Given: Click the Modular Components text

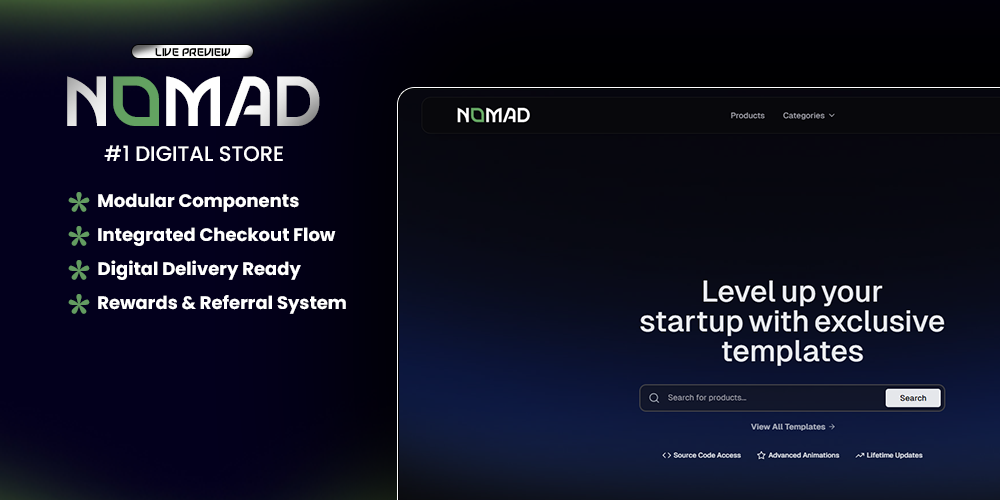Looking at the screenshot, I should pos(198,201).
